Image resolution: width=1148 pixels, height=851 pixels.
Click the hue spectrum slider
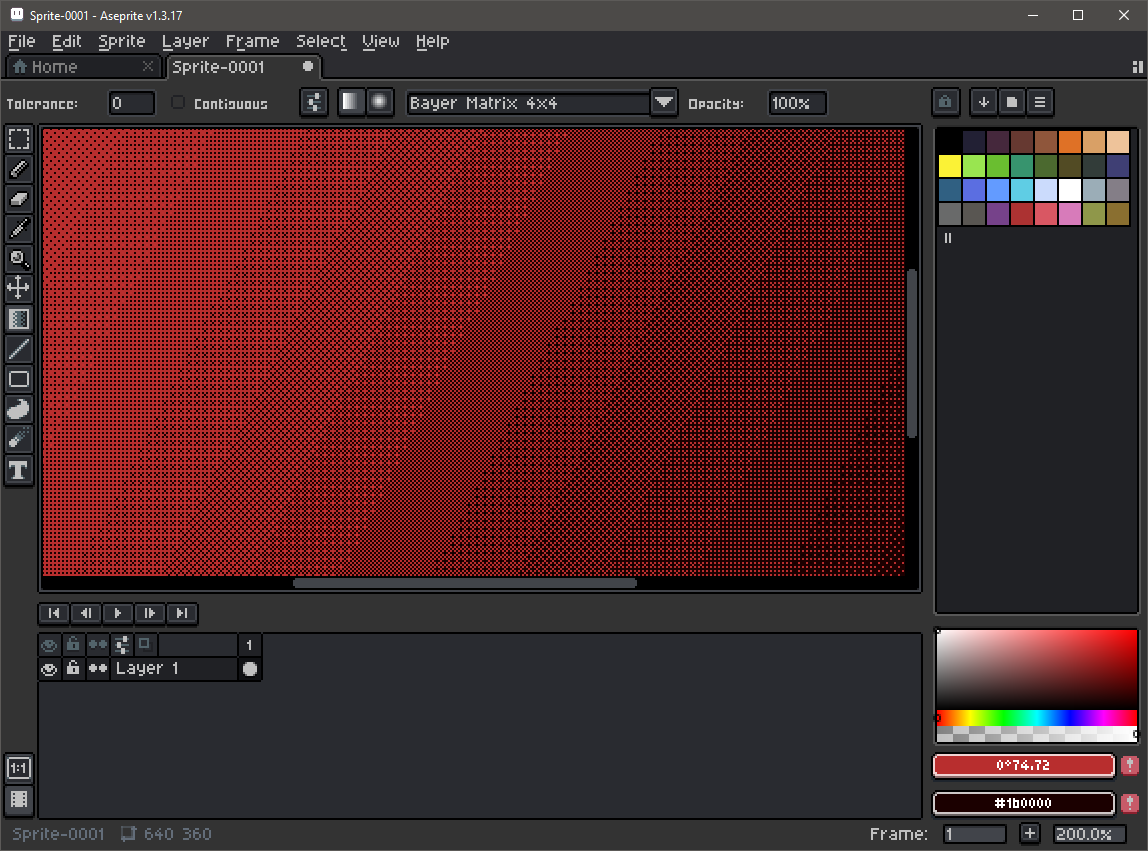[1037, 718]
